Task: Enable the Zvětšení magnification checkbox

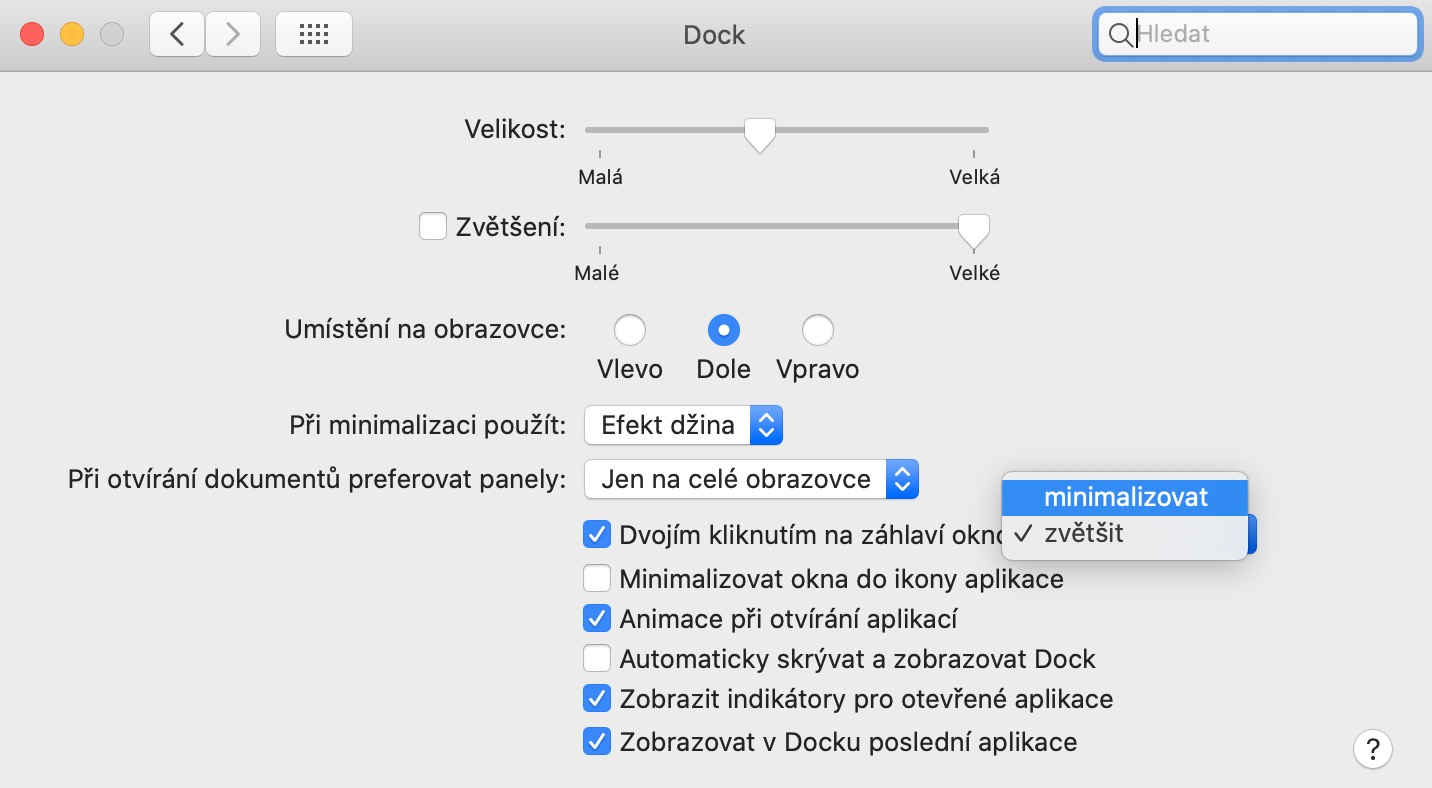Action: (433, 226)
